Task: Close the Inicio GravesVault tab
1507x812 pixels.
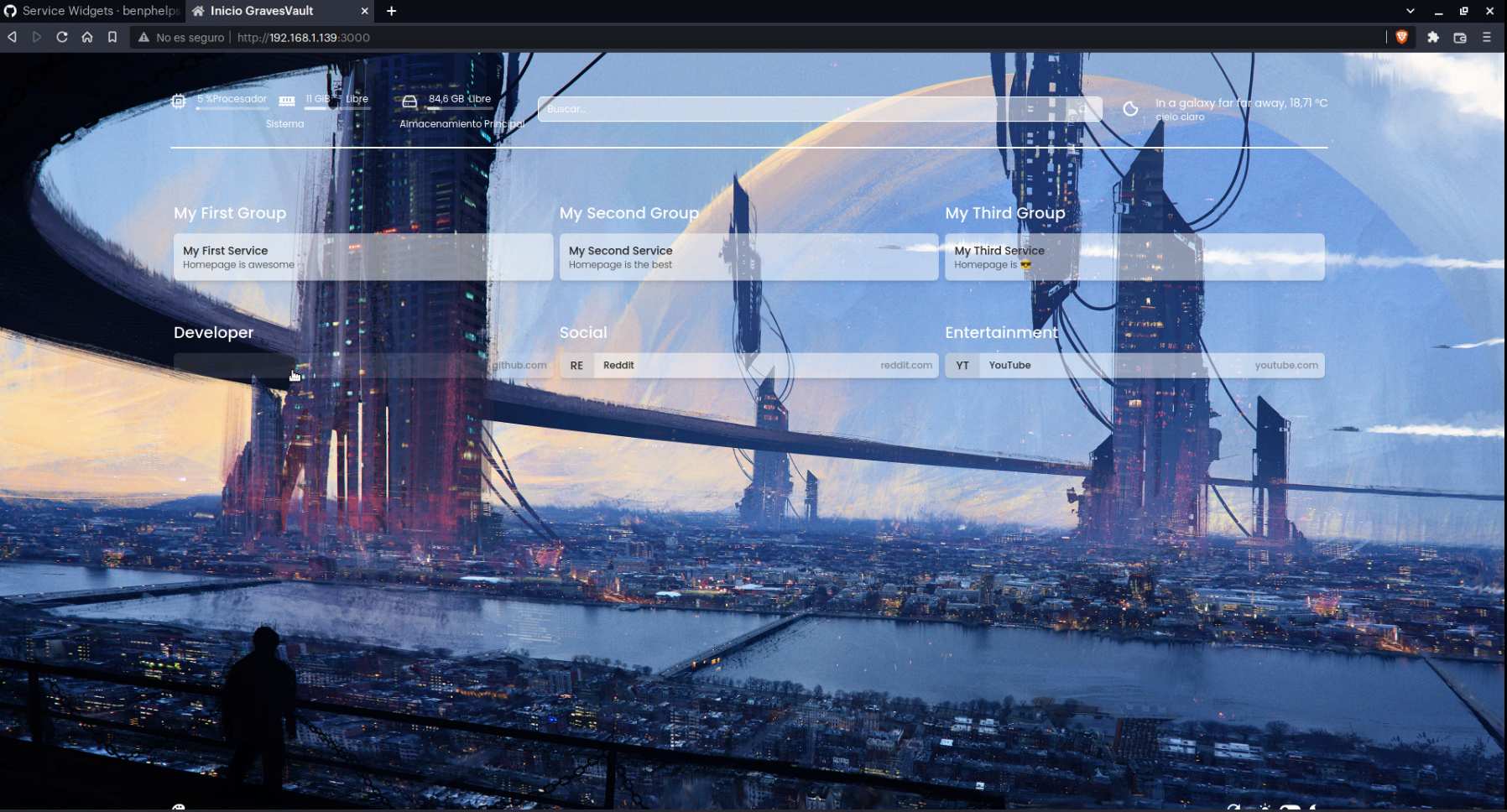Action: click(364, 11)
